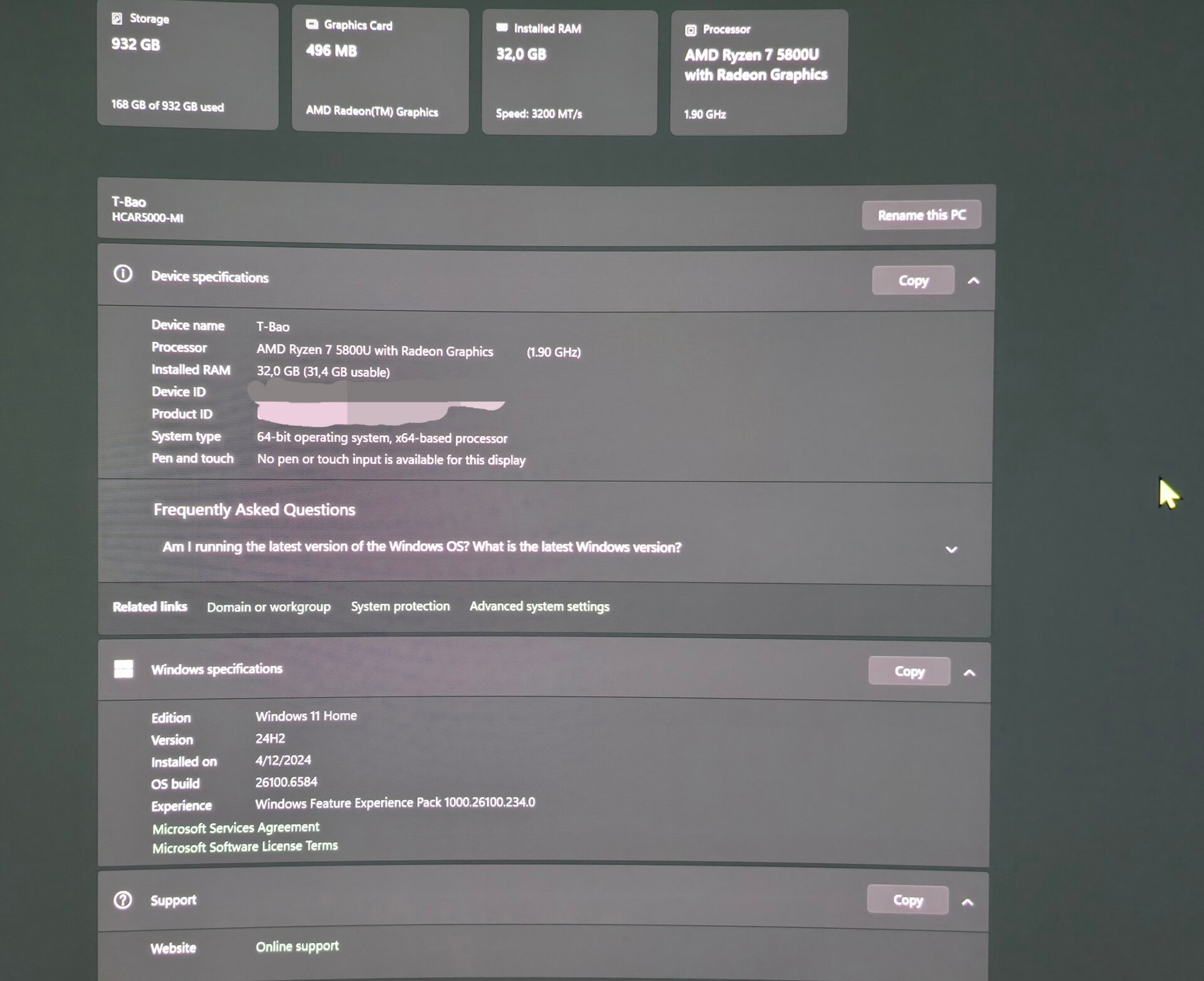Click the HCAR5000-MI model name text
The height and width of the screenshot is (981, 1204).
tap(147, 218)
